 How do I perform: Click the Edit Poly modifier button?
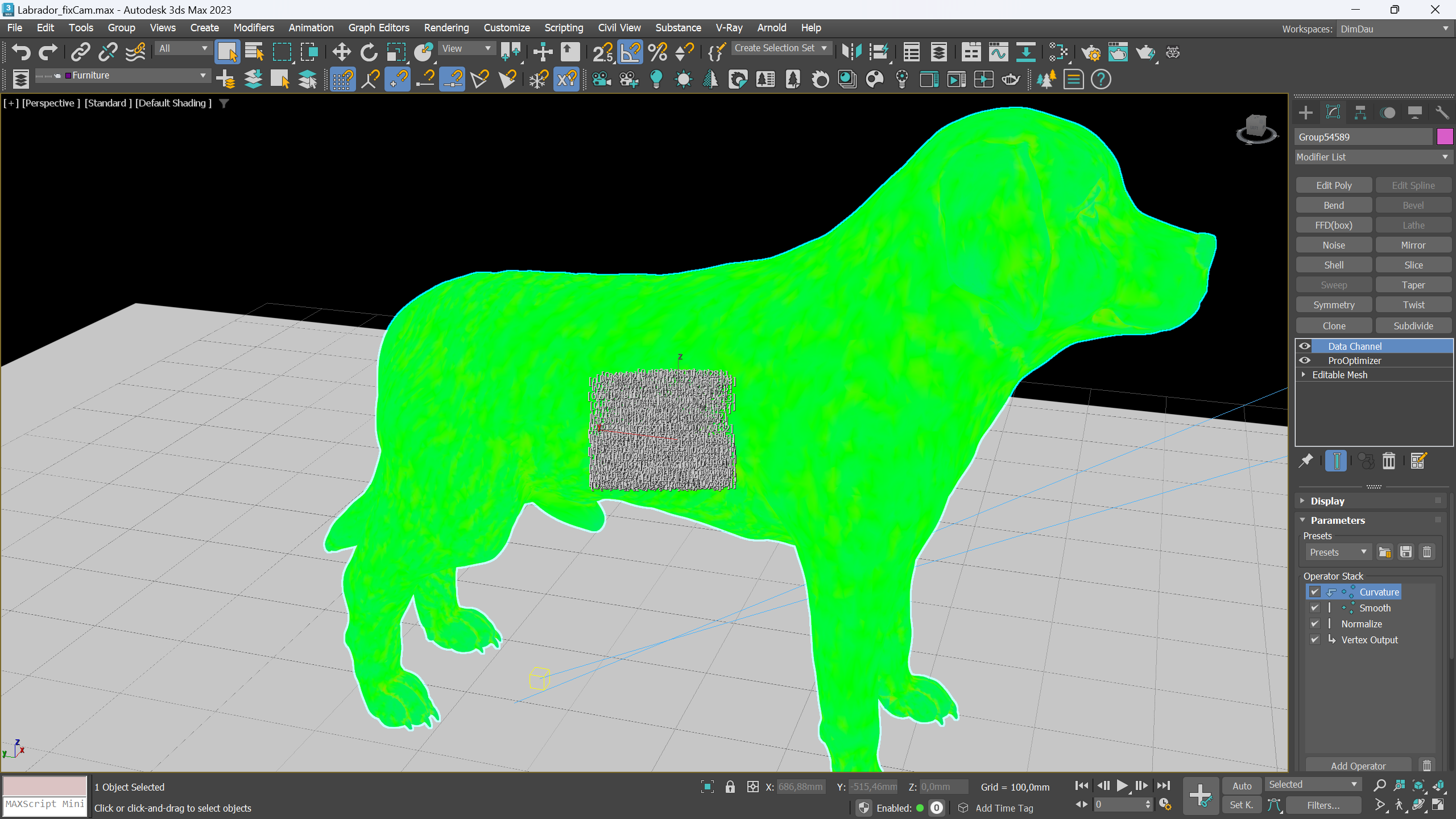[1334, 185]
